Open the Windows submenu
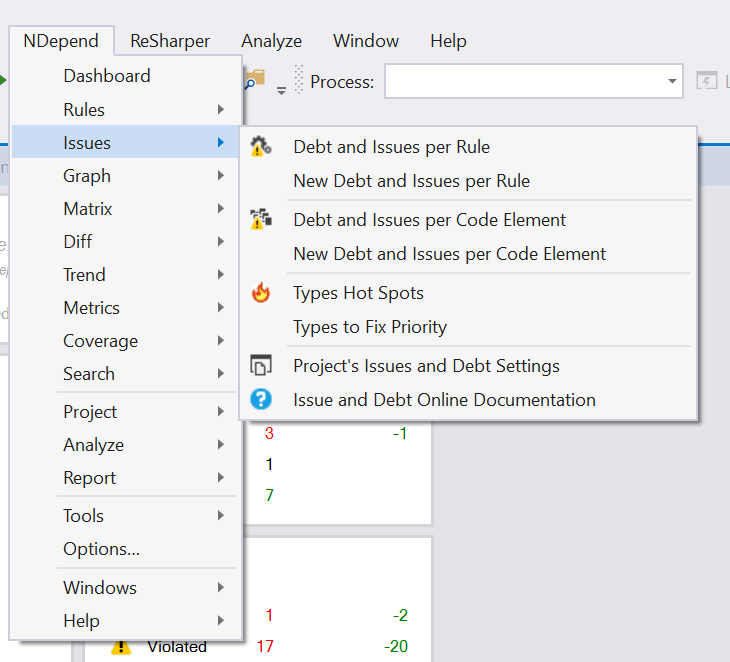This screenshot has height=662, width=730. 125,588
